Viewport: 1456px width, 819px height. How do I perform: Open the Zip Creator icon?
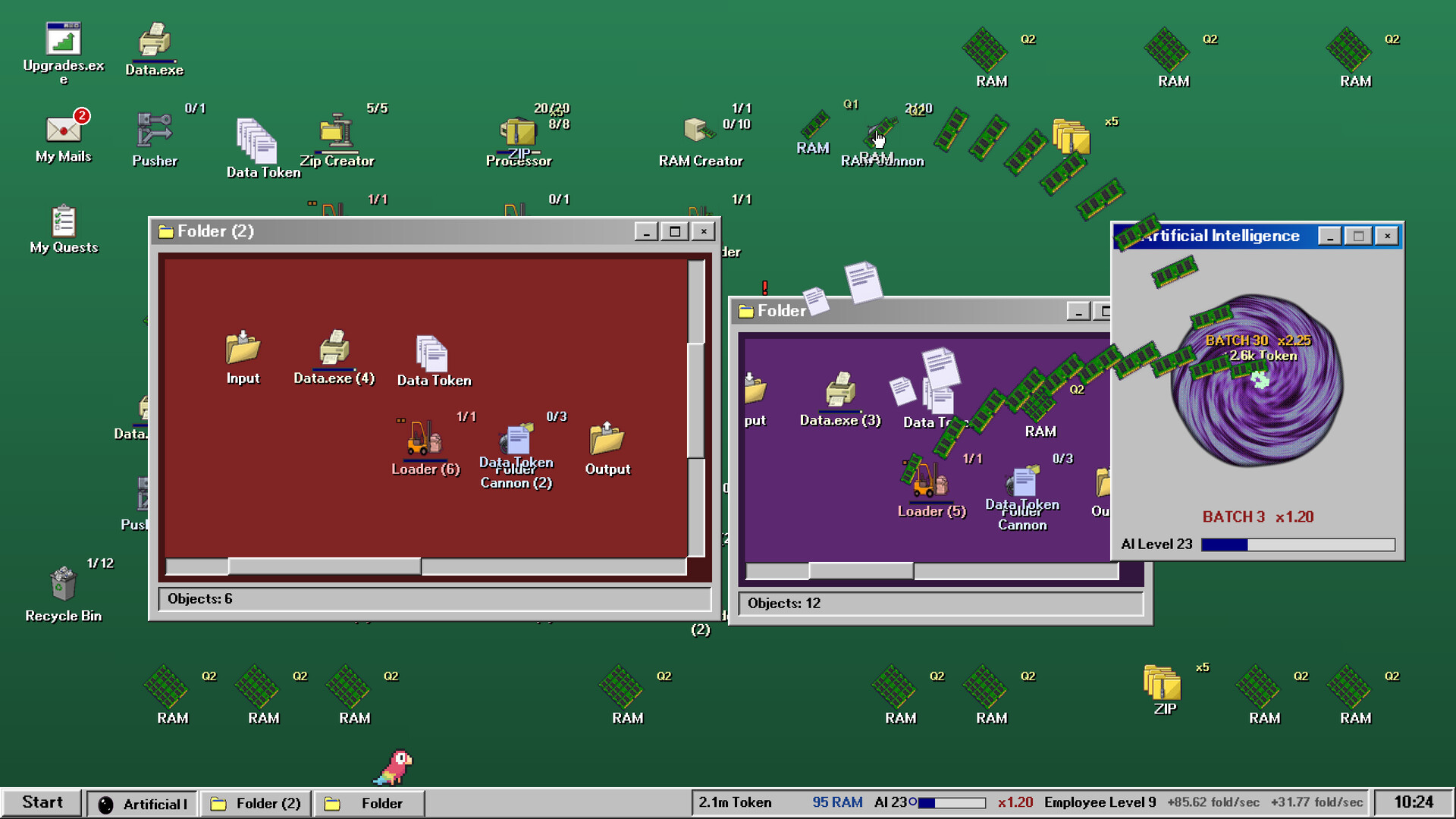[337, 130]
